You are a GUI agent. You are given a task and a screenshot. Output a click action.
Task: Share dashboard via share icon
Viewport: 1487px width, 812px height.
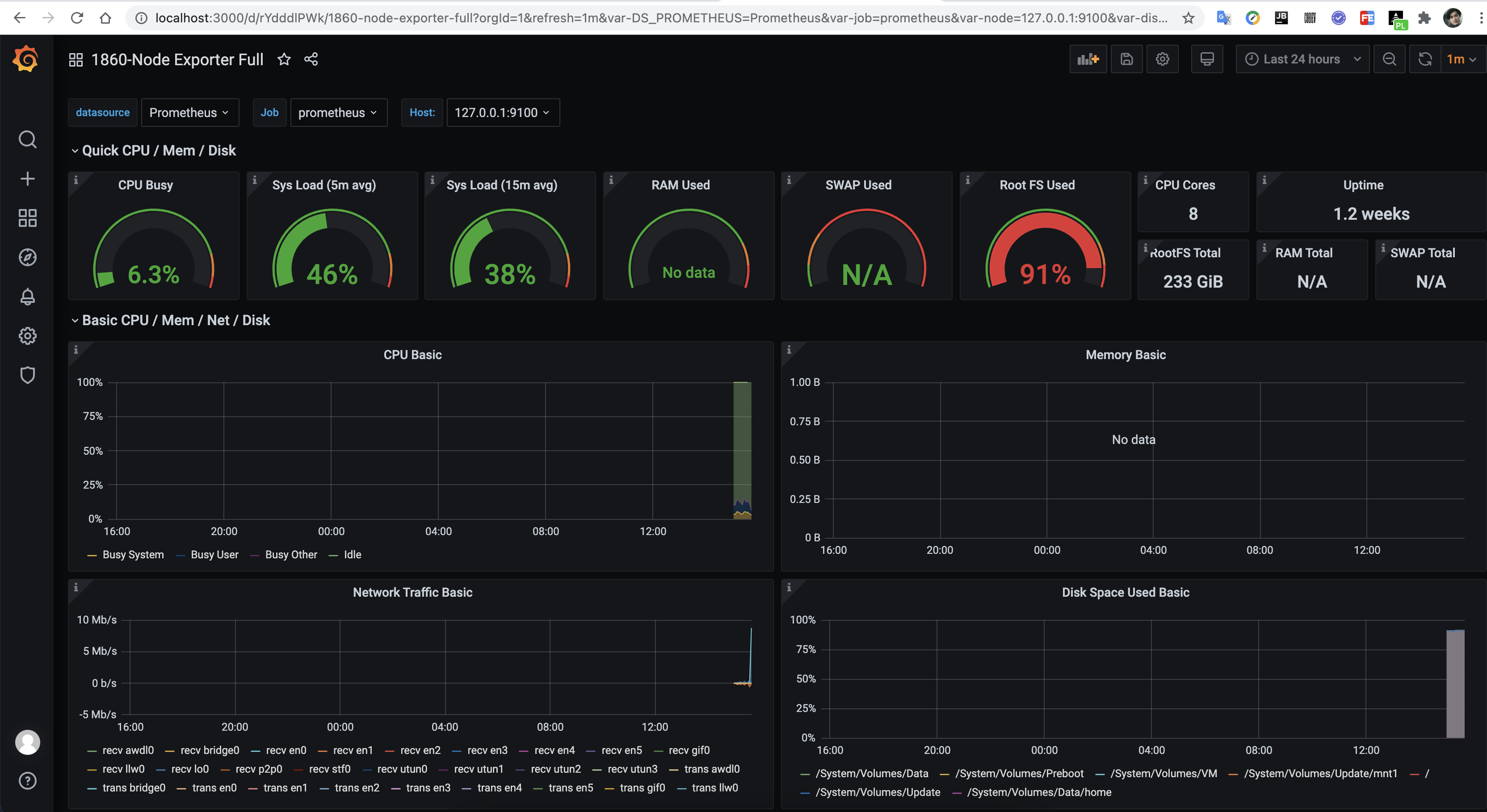pos(311,59)
